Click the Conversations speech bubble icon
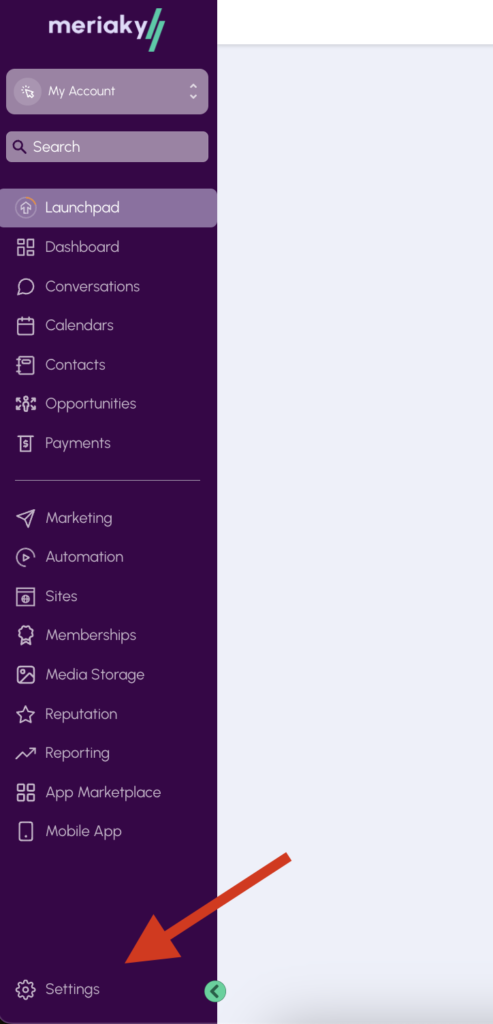 point(25,287)
